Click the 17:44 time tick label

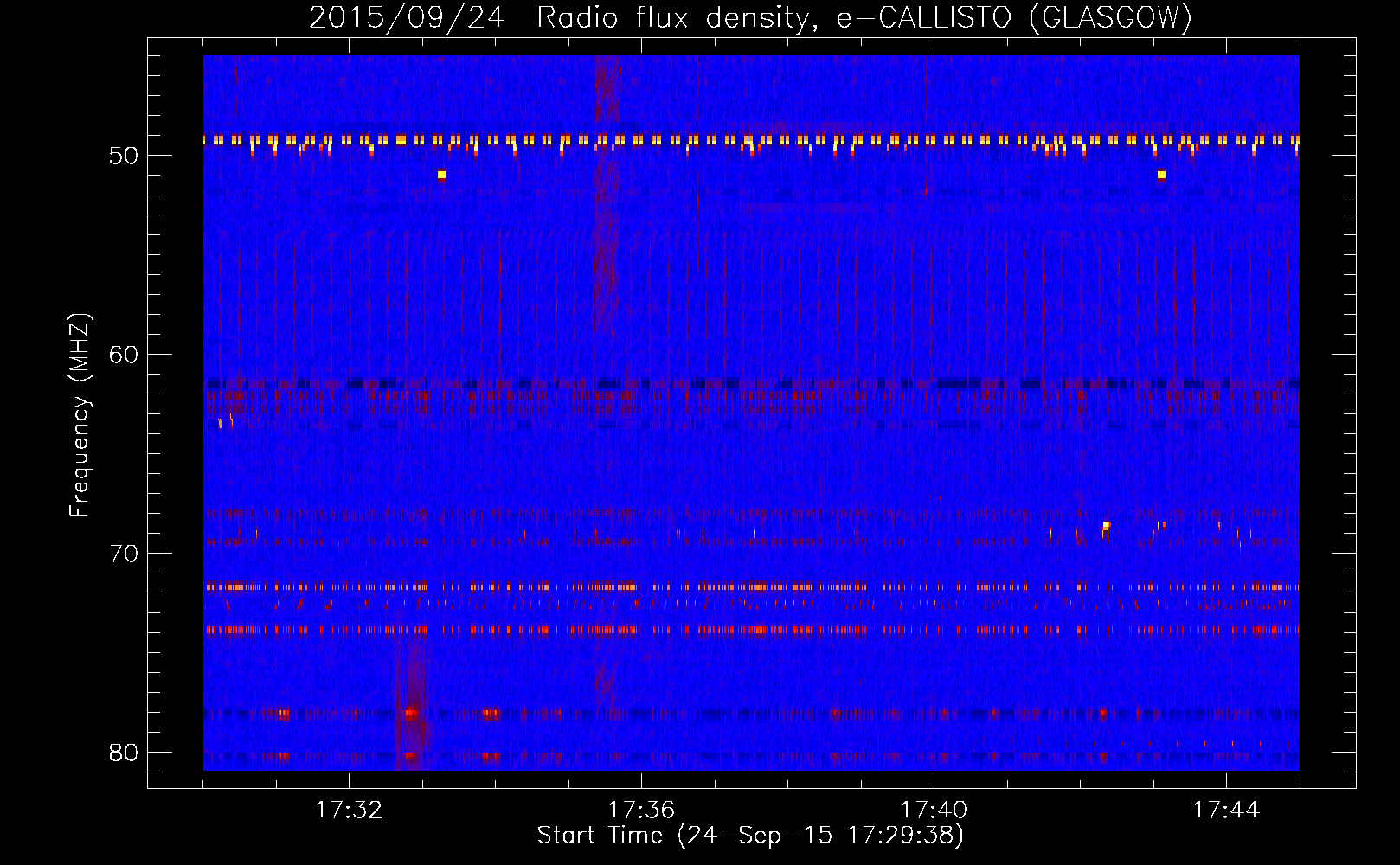point(1226,811)
